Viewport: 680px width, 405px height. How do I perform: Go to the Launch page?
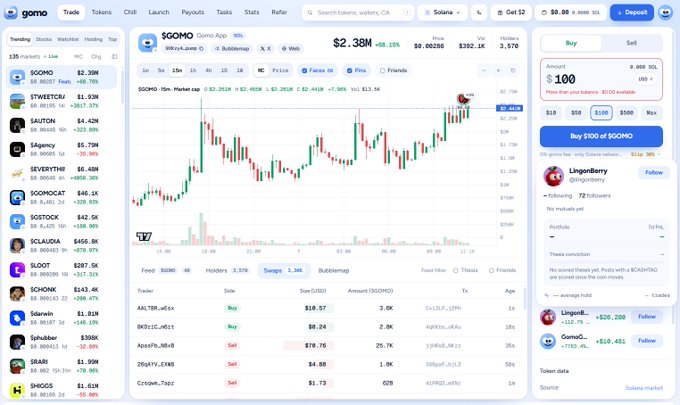pyautogui.click(x=159, y=12)
